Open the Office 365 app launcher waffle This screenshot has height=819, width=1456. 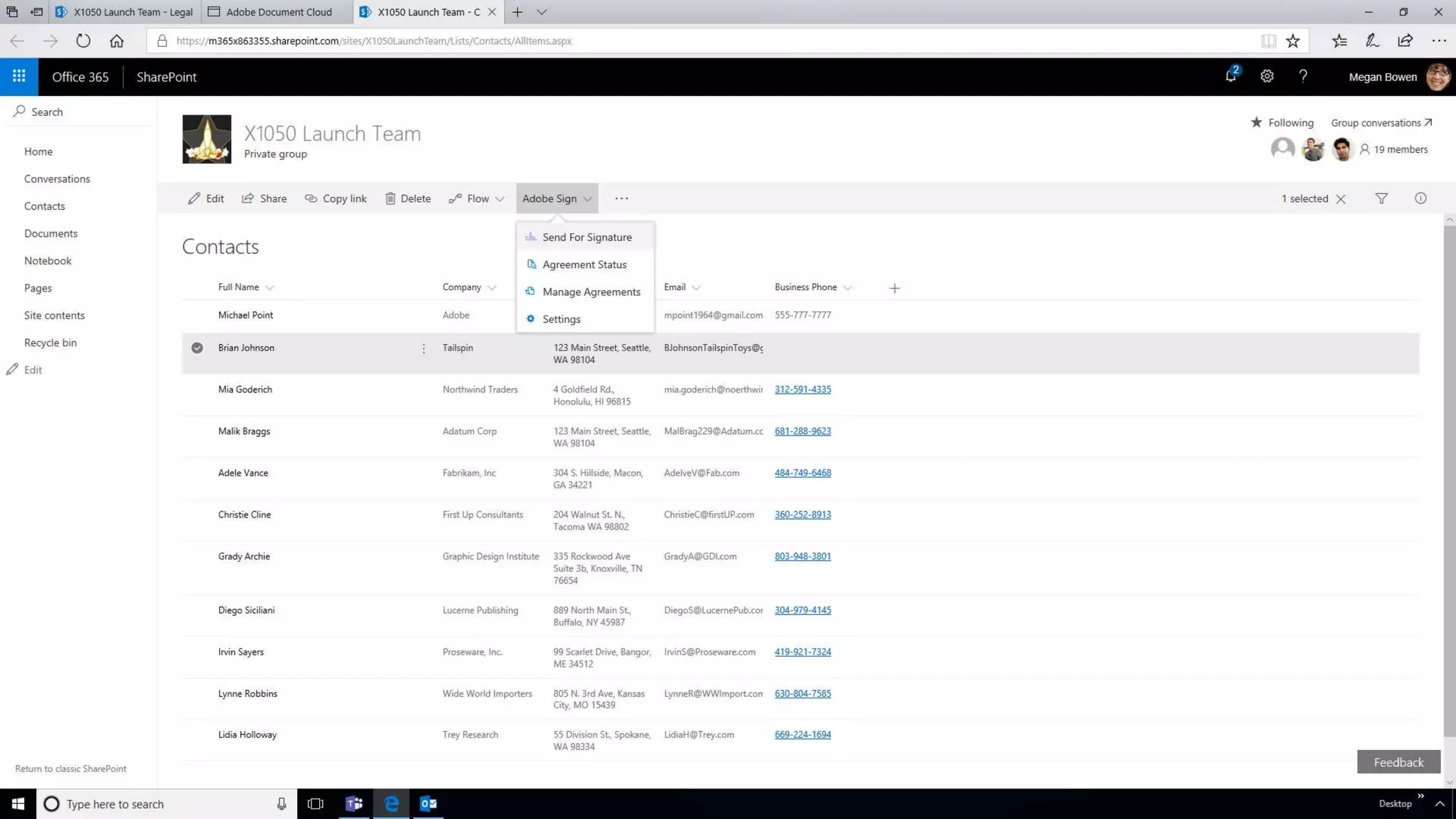[19, 76]
